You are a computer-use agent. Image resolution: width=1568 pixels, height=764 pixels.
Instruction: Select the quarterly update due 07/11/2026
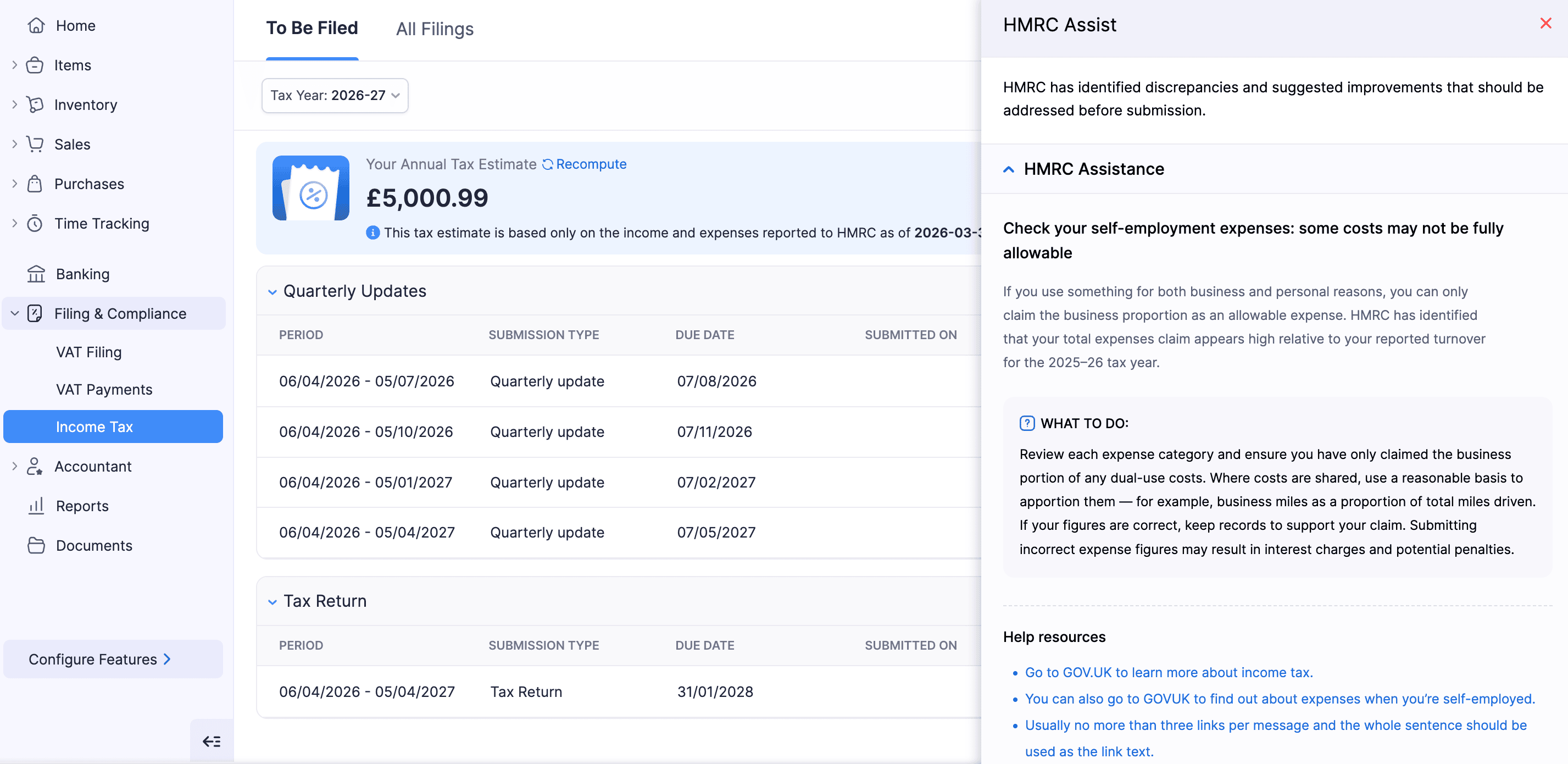619,431
